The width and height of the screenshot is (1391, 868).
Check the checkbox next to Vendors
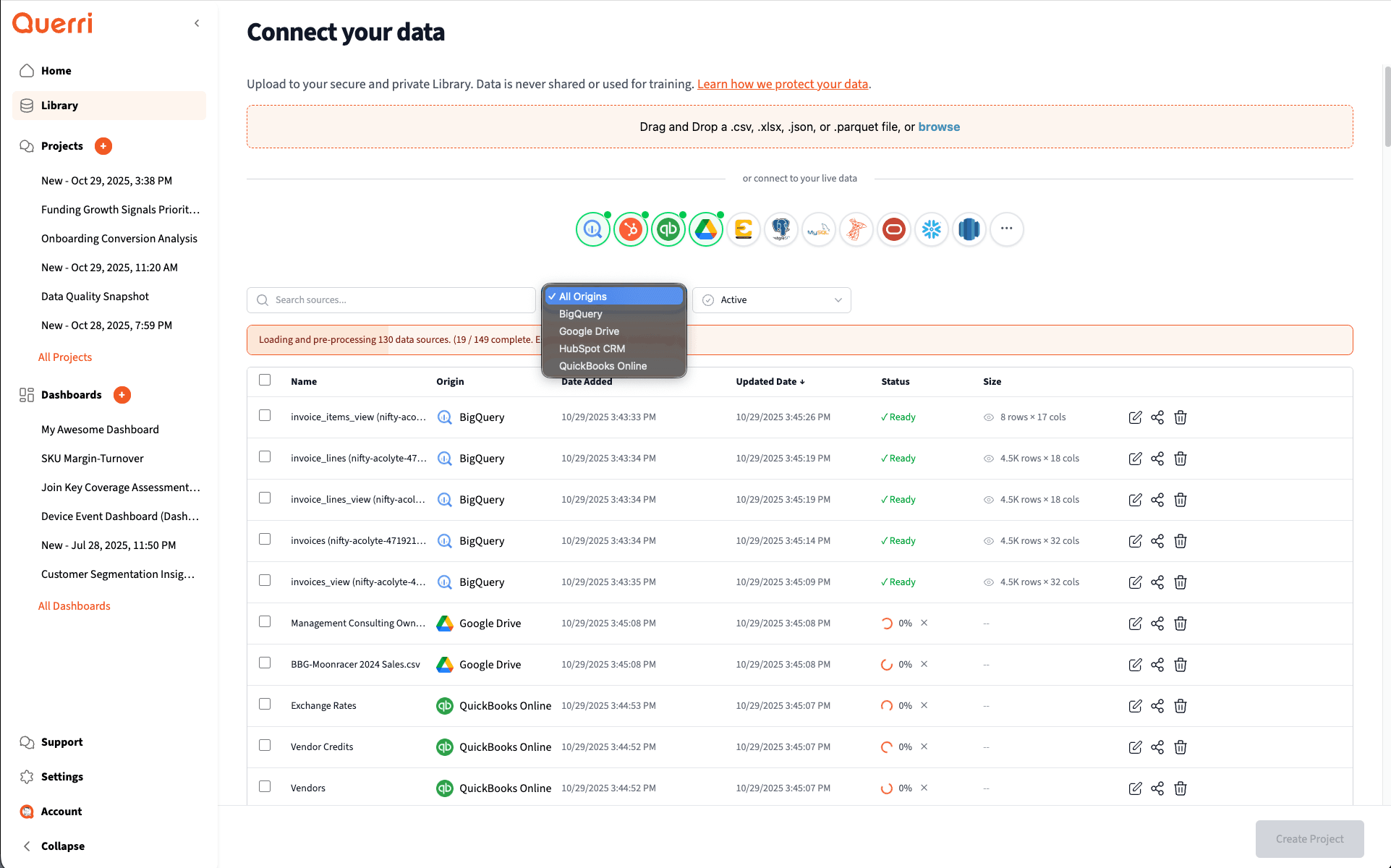tap(265, 786)
